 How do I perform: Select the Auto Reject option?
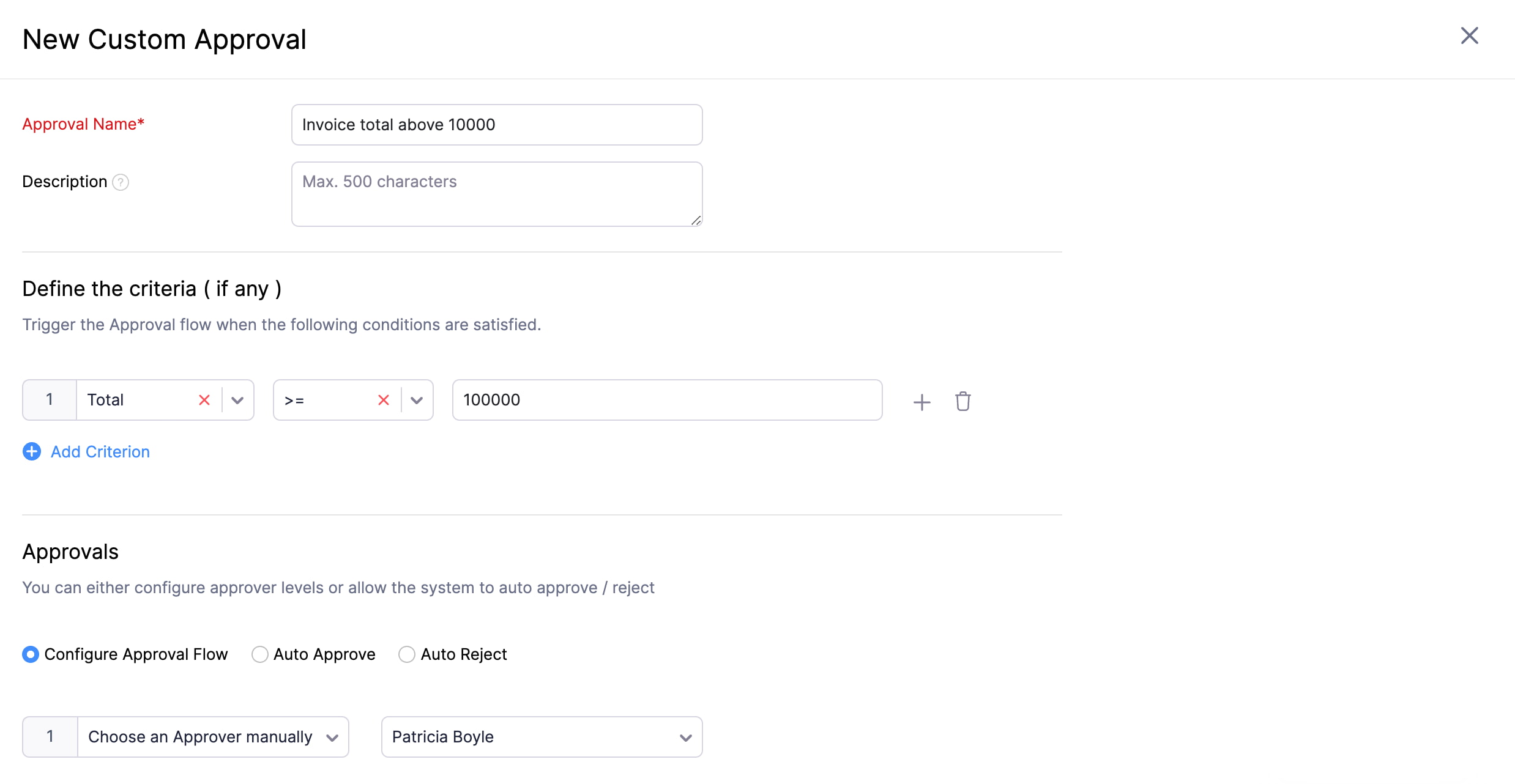[406, 654]
